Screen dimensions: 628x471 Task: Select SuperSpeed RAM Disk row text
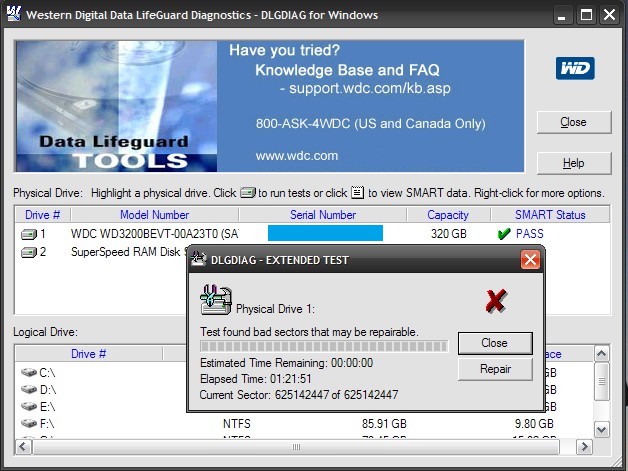128,252
